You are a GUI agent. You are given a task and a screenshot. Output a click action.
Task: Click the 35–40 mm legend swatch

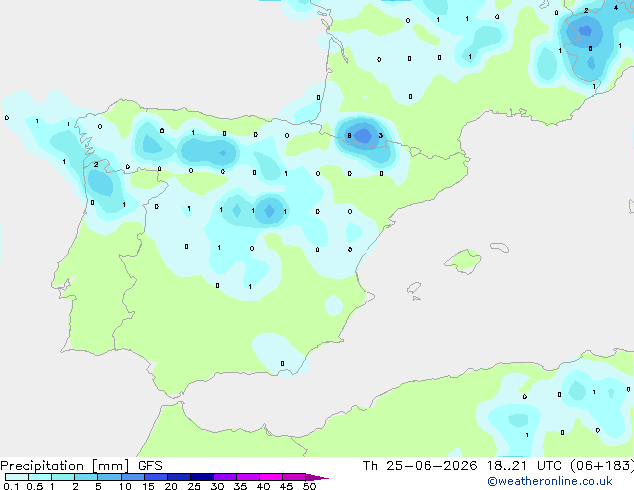pos(248,477)
